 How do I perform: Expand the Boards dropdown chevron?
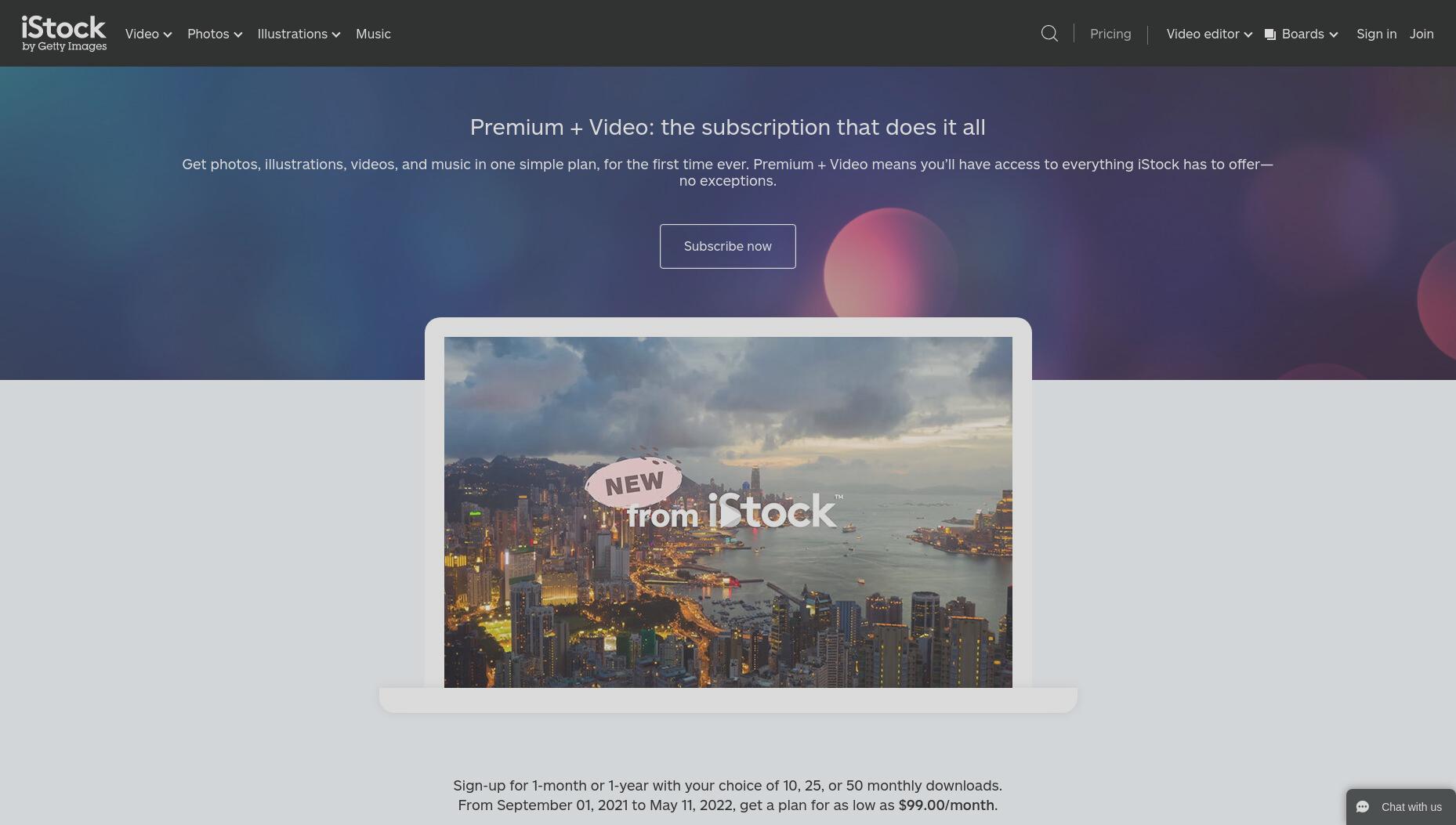coord(1333,34)
